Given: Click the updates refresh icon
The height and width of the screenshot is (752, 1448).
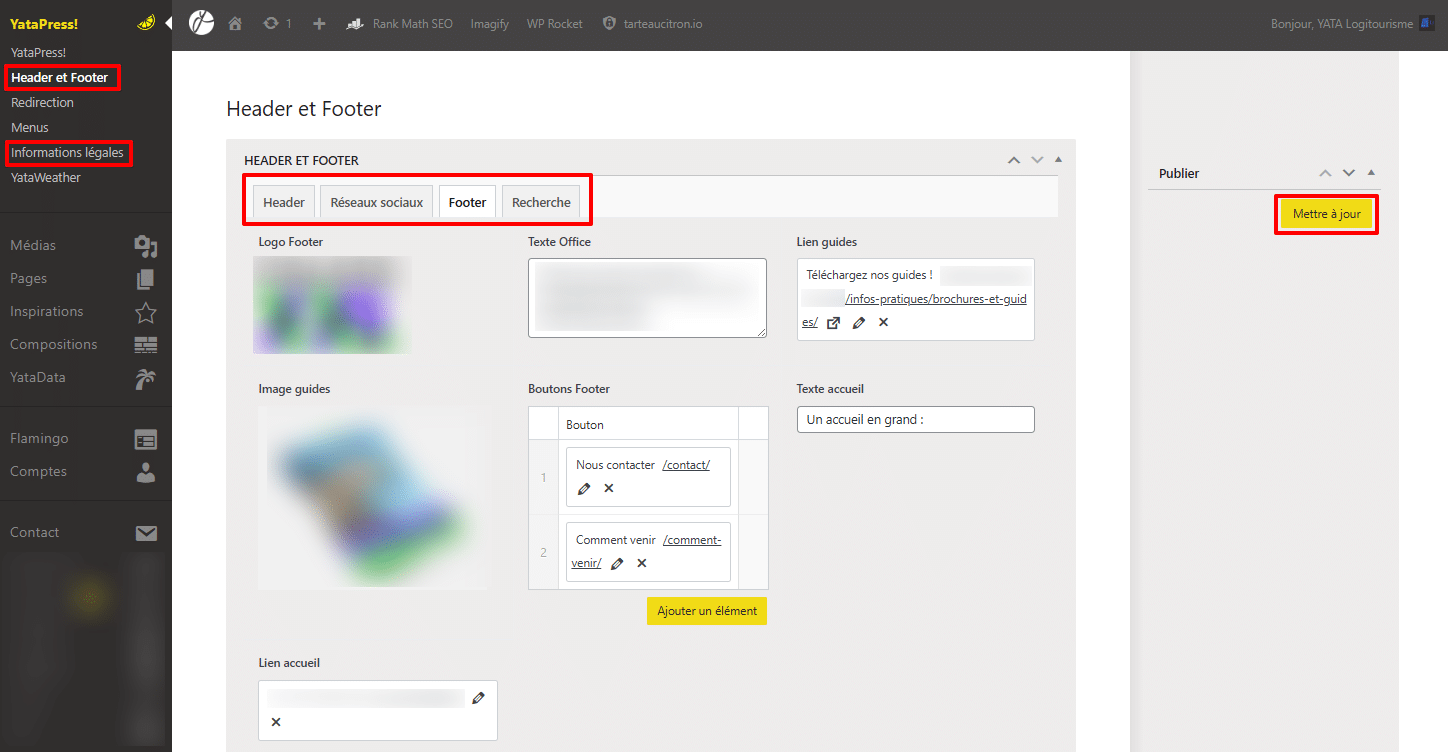Looking at the screenshot, I should (271, 23).
